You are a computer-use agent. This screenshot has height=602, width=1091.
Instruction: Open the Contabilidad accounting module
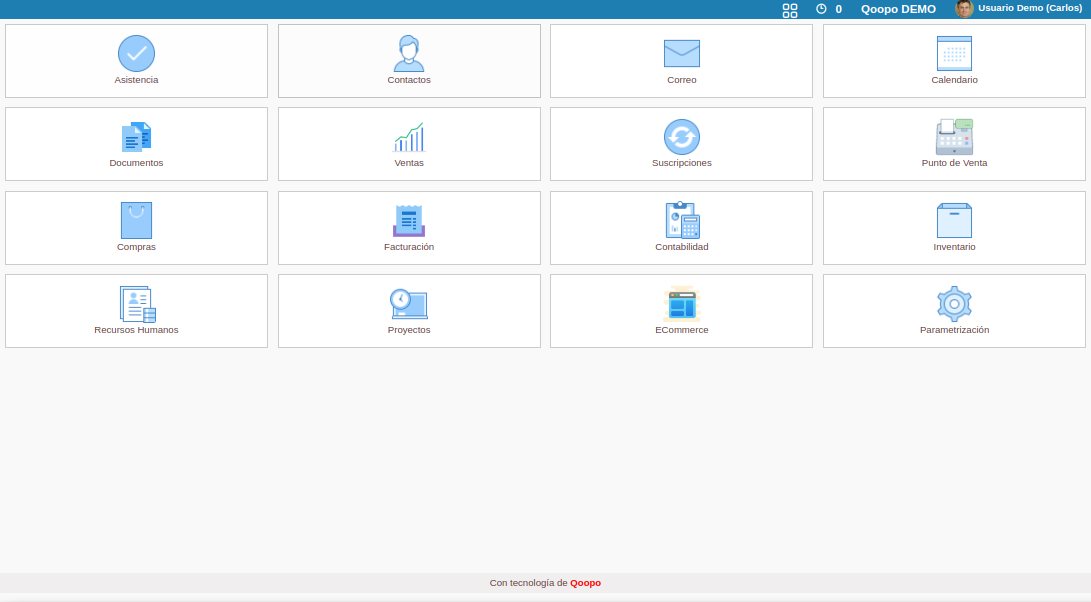[x=681, y=227]
